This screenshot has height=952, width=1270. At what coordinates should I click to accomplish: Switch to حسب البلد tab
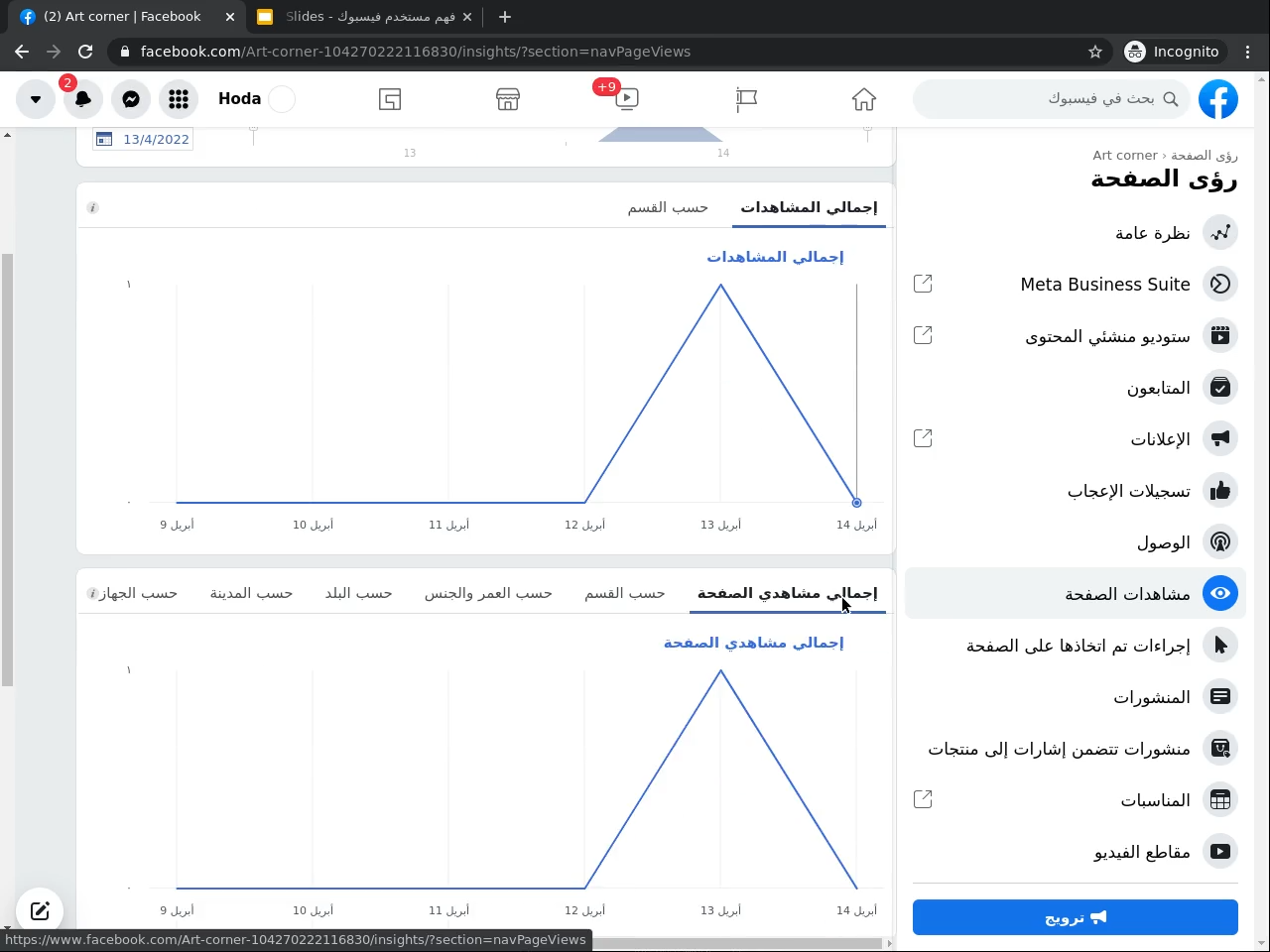(x=358, y=593)
